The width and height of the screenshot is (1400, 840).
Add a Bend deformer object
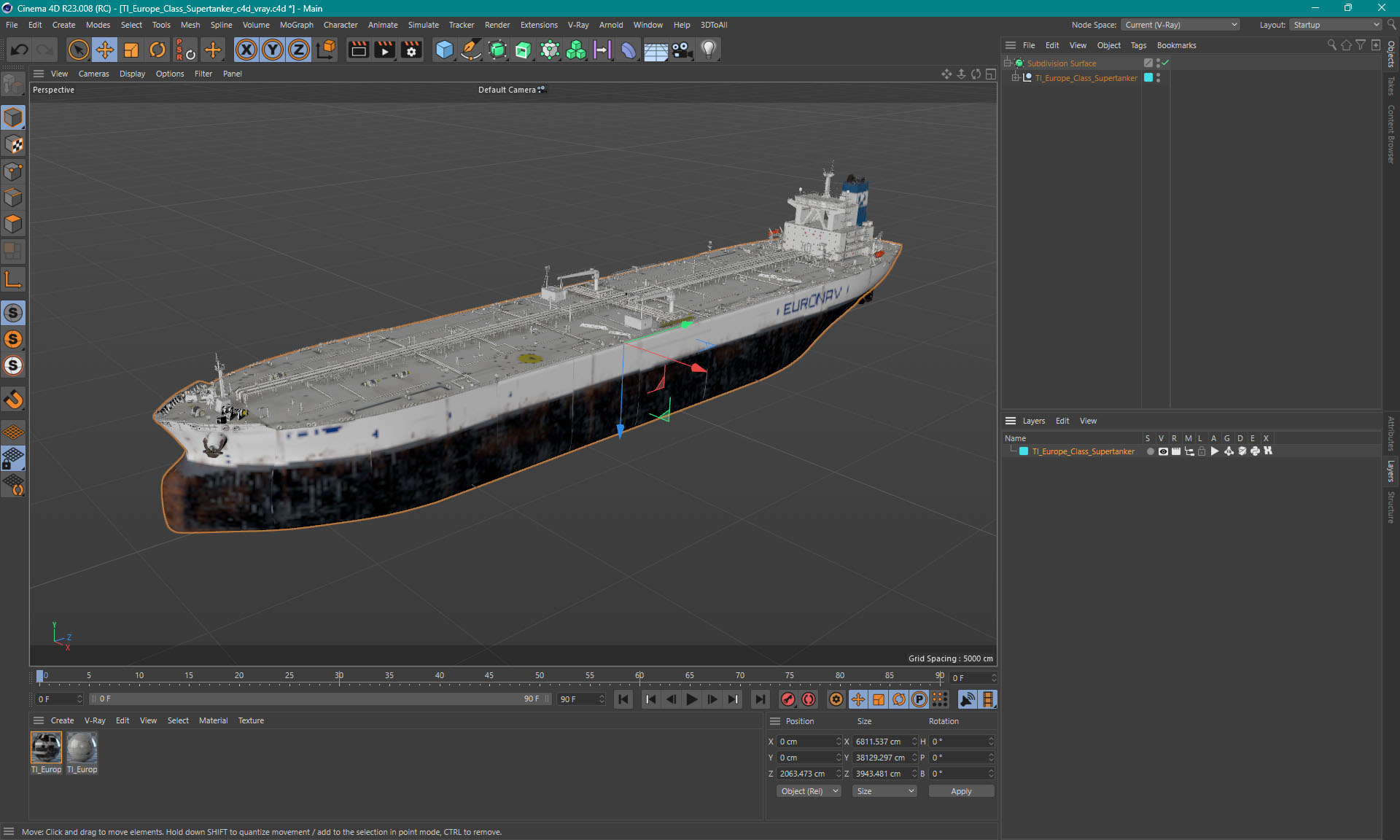coord(629,50)
